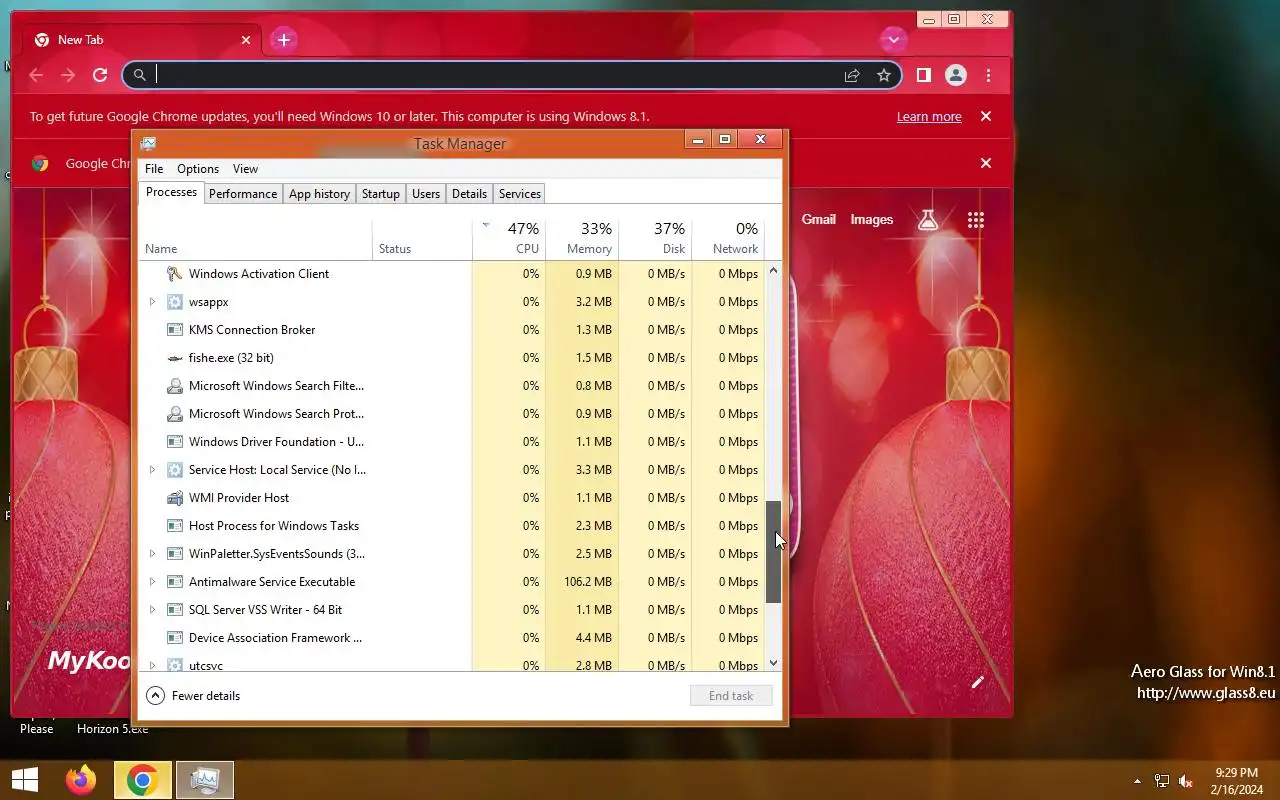
Task: Click the network tray icon
Action: (x=1162, y=781)
